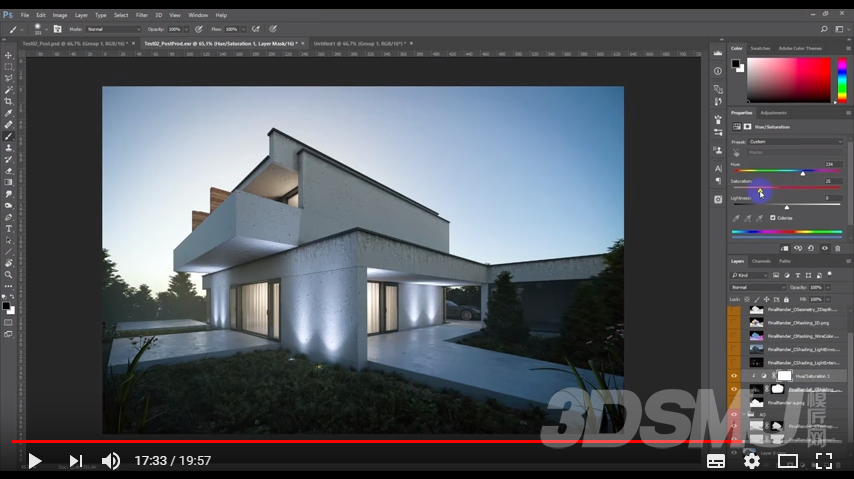Viewport: 854px width, 479px height.
Task: Enable airbrush style build-up
Action: (255, 29)
